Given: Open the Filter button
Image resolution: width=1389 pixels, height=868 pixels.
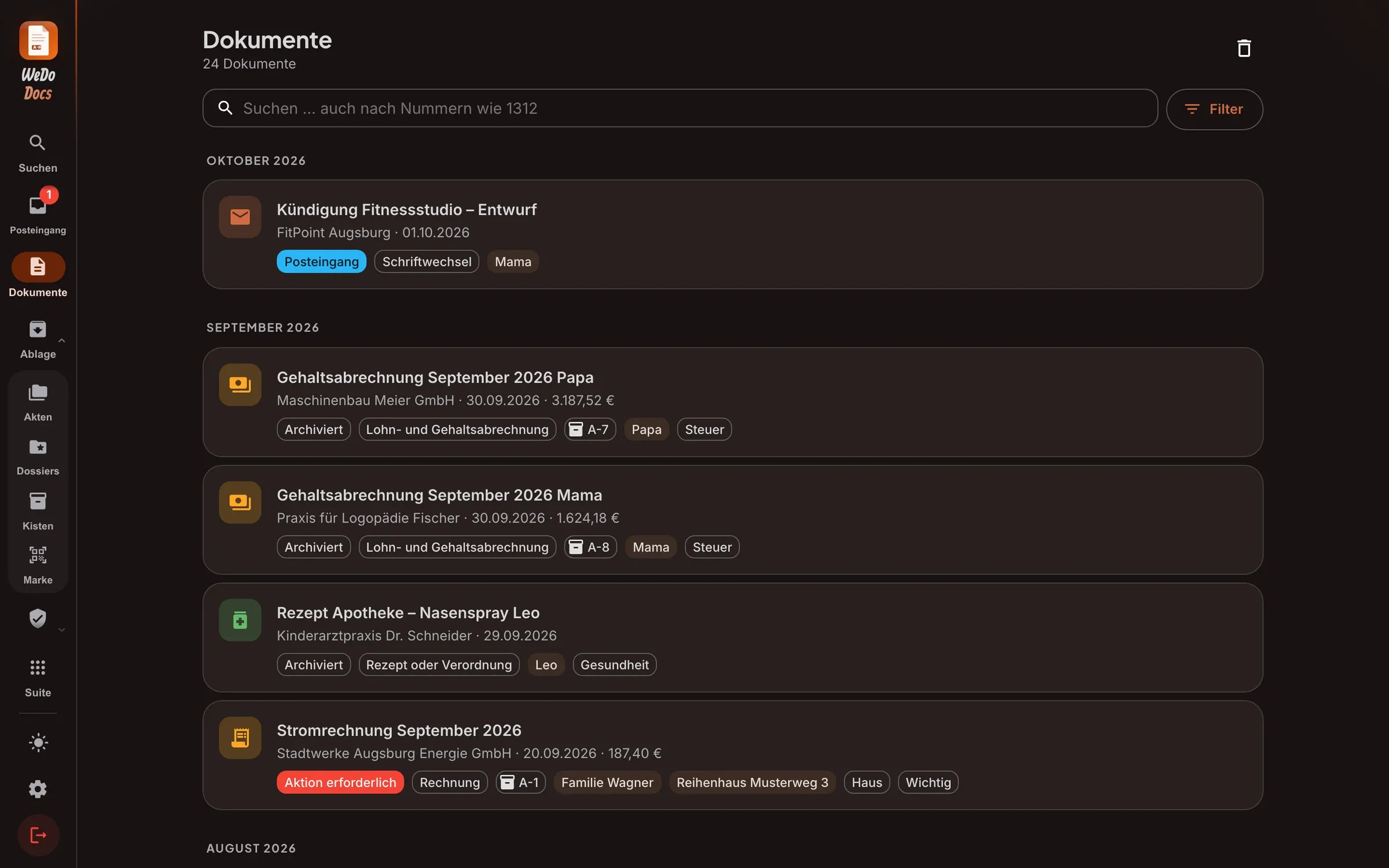Looking at the screenshot, I should click(x=1214, y=109).
